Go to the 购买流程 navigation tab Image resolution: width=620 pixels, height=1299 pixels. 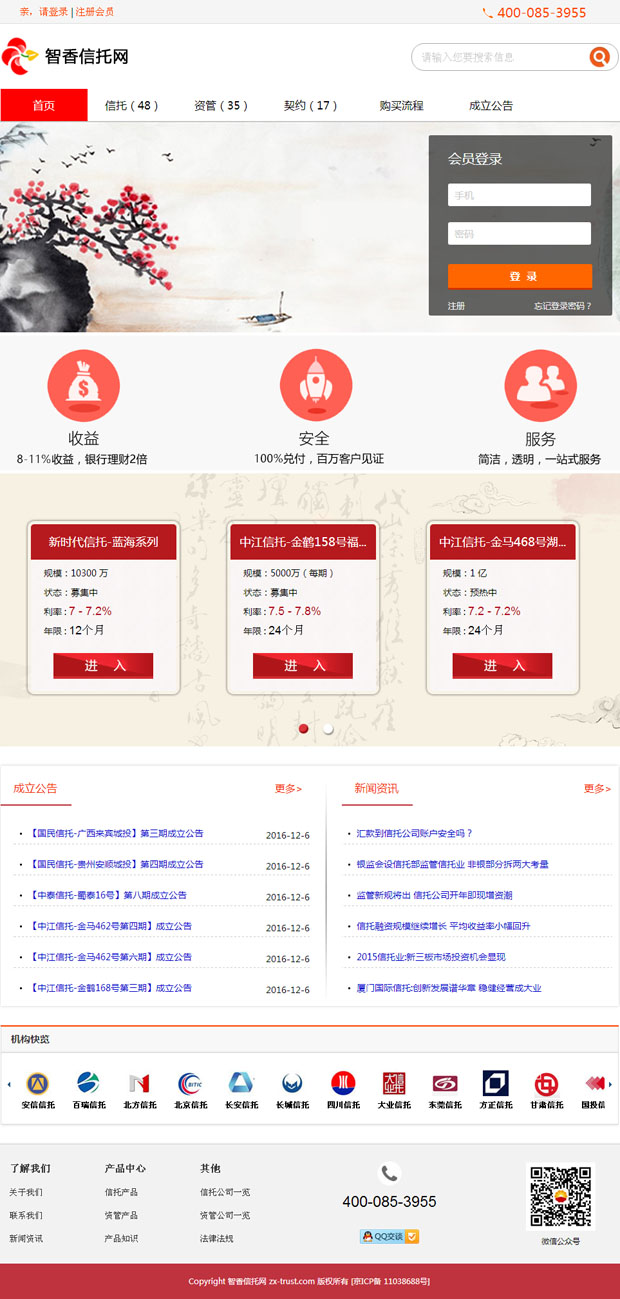[401, 105]
